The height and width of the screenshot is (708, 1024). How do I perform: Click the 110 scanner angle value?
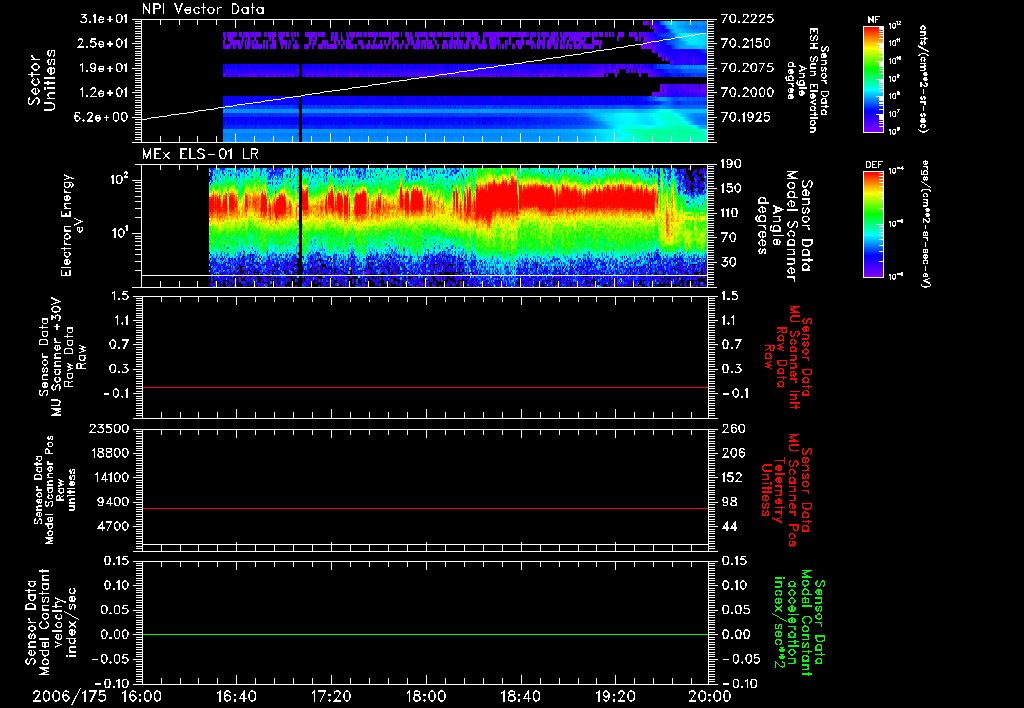coord(731,213)
